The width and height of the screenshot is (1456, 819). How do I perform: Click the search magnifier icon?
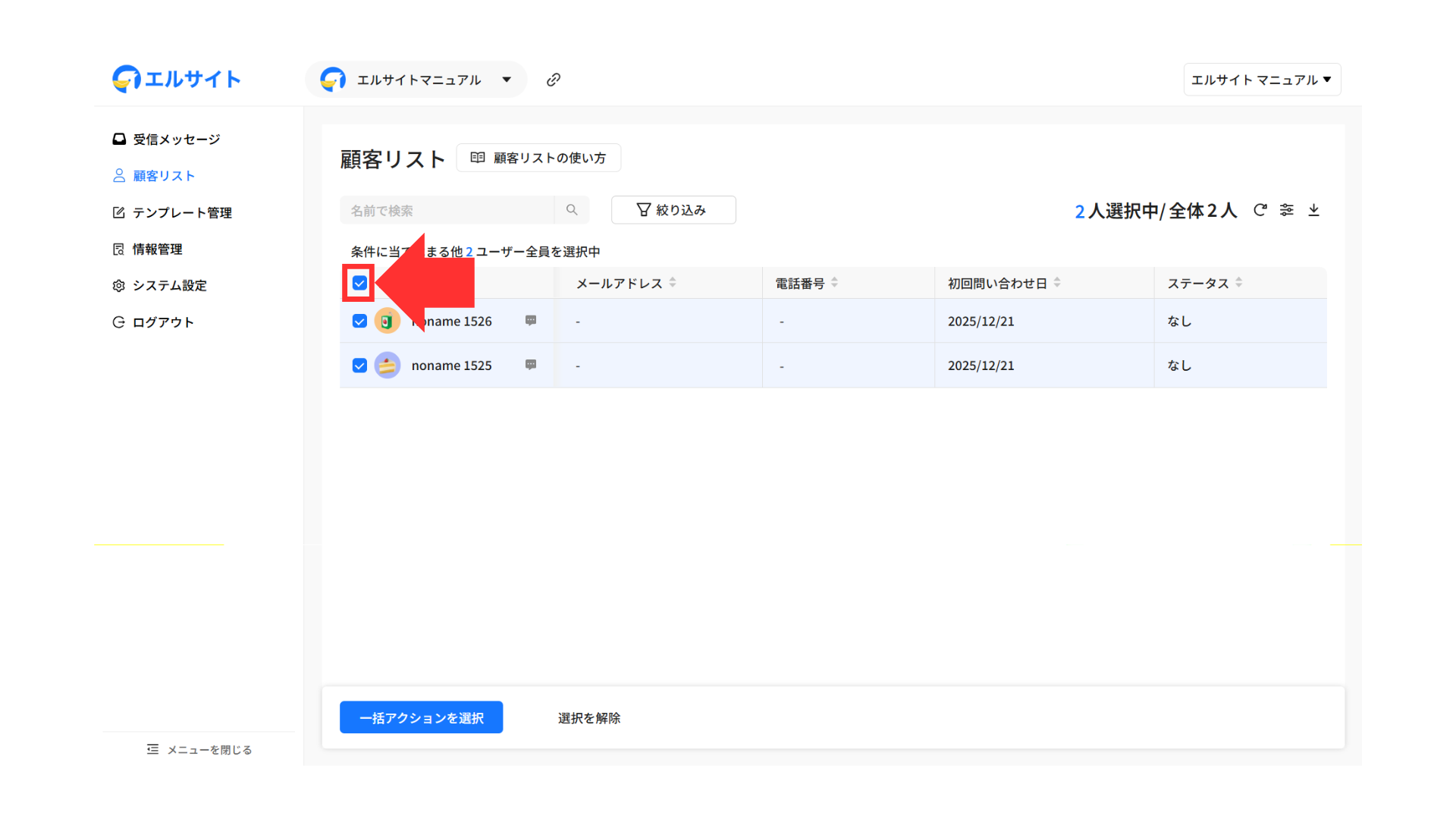click(572, 210)
